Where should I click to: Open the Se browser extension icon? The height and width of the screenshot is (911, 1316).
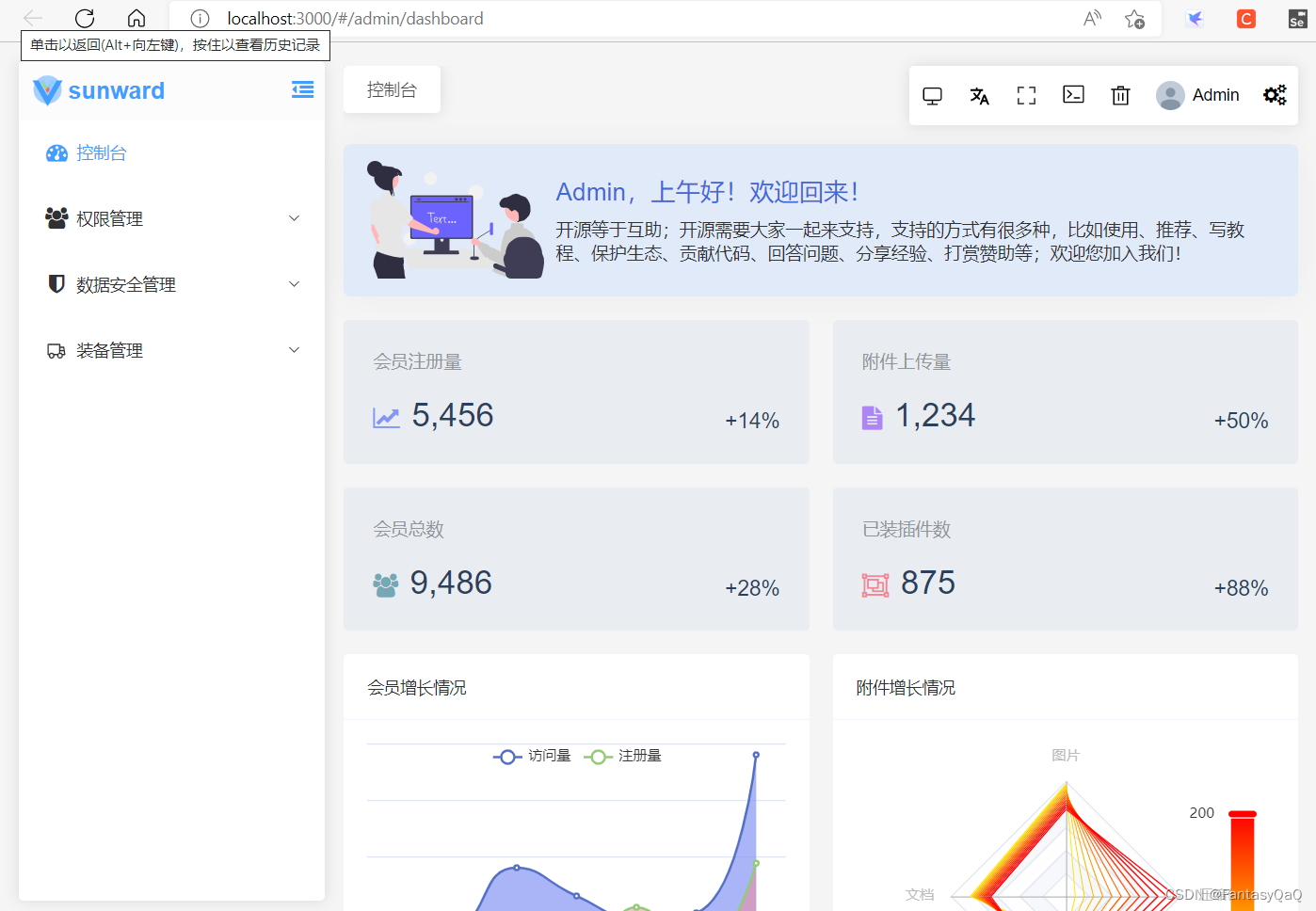tap(1297, 19)
